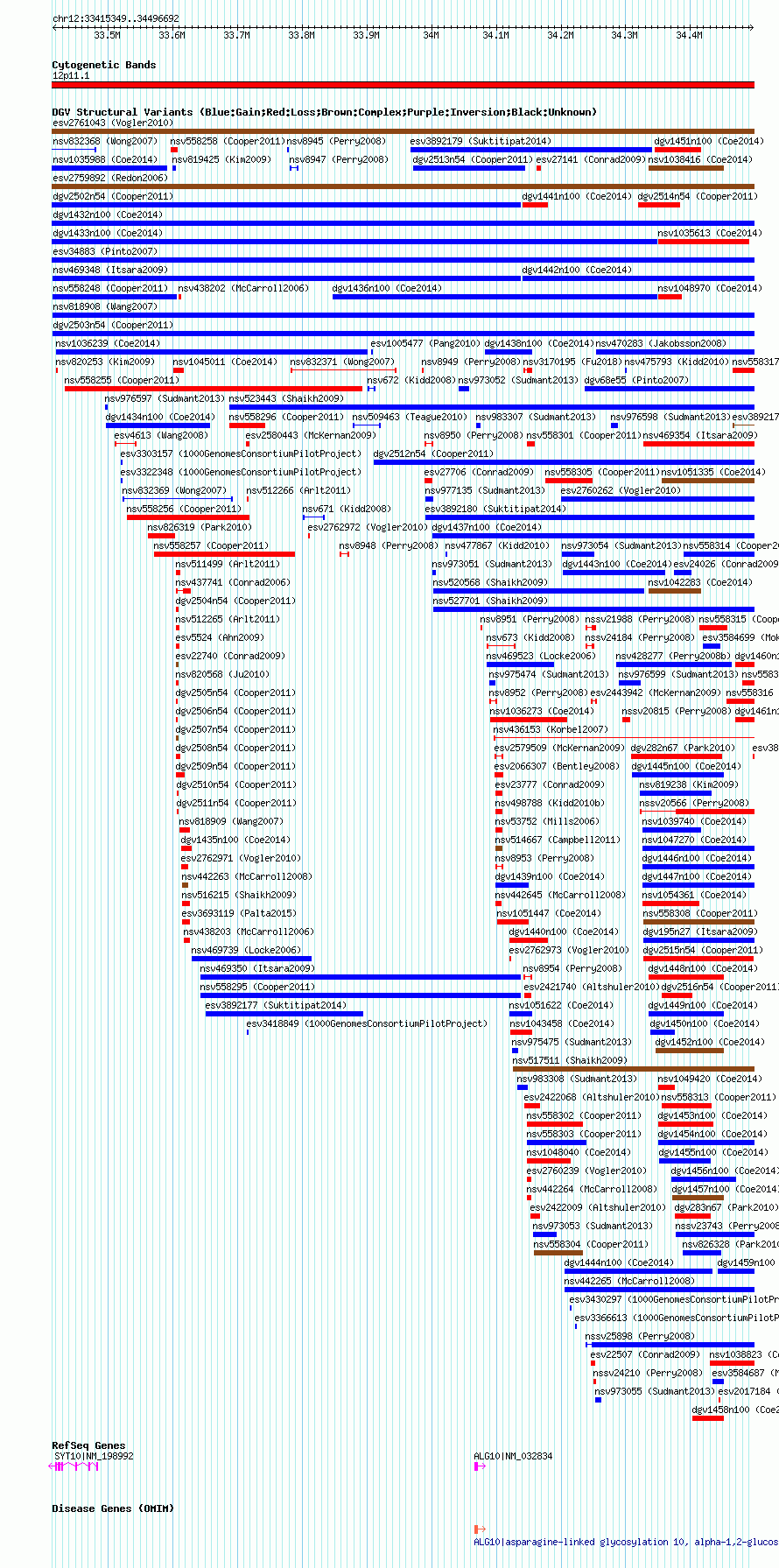Click variant nsv832371 (Wong2007)
The image size is (779, 1568).
coord(342,362)
